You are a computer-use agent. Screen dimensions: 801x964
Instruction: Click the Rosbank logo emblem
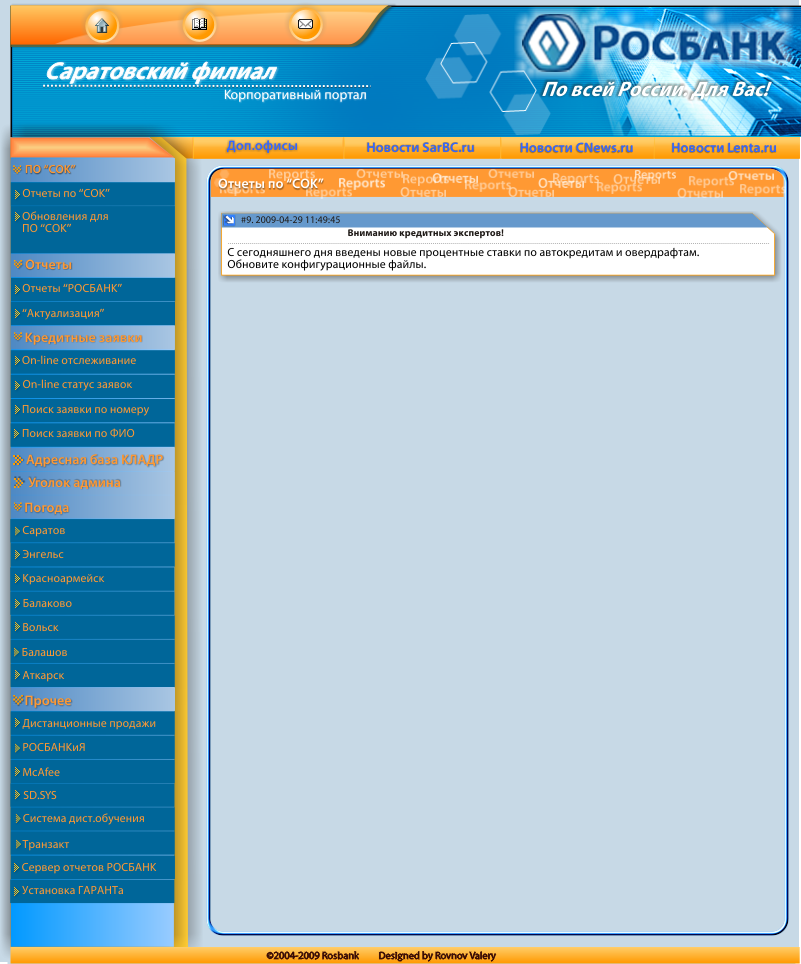[553, 43]
